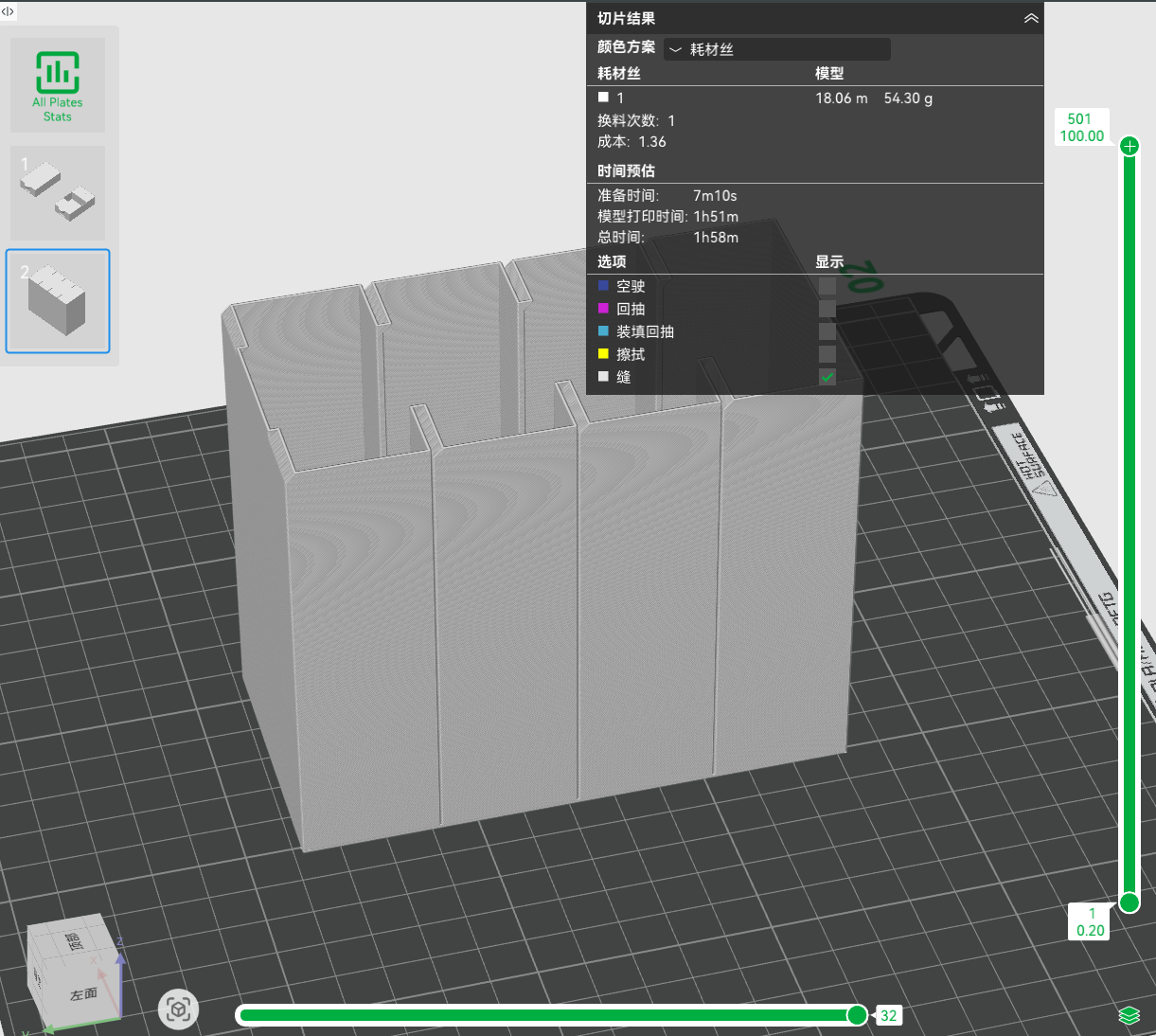
Task: Toggle 装填回抽 display checkbox
Action: coord(827,331)
